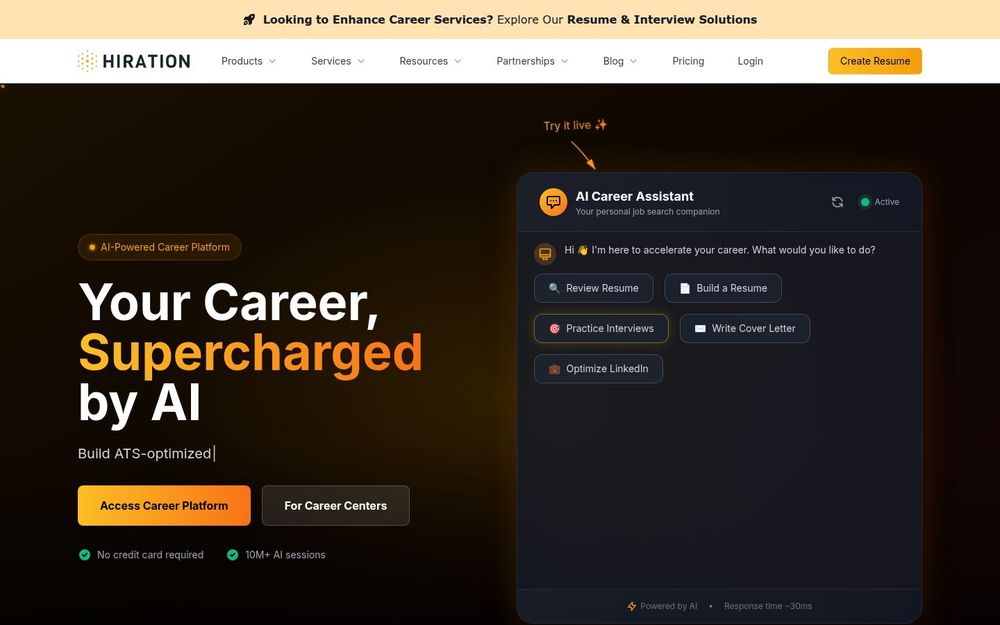Click the 'Build ATS-optimized' tagline text
Screen dimensions: 1000x625
[x=144, y=453]
